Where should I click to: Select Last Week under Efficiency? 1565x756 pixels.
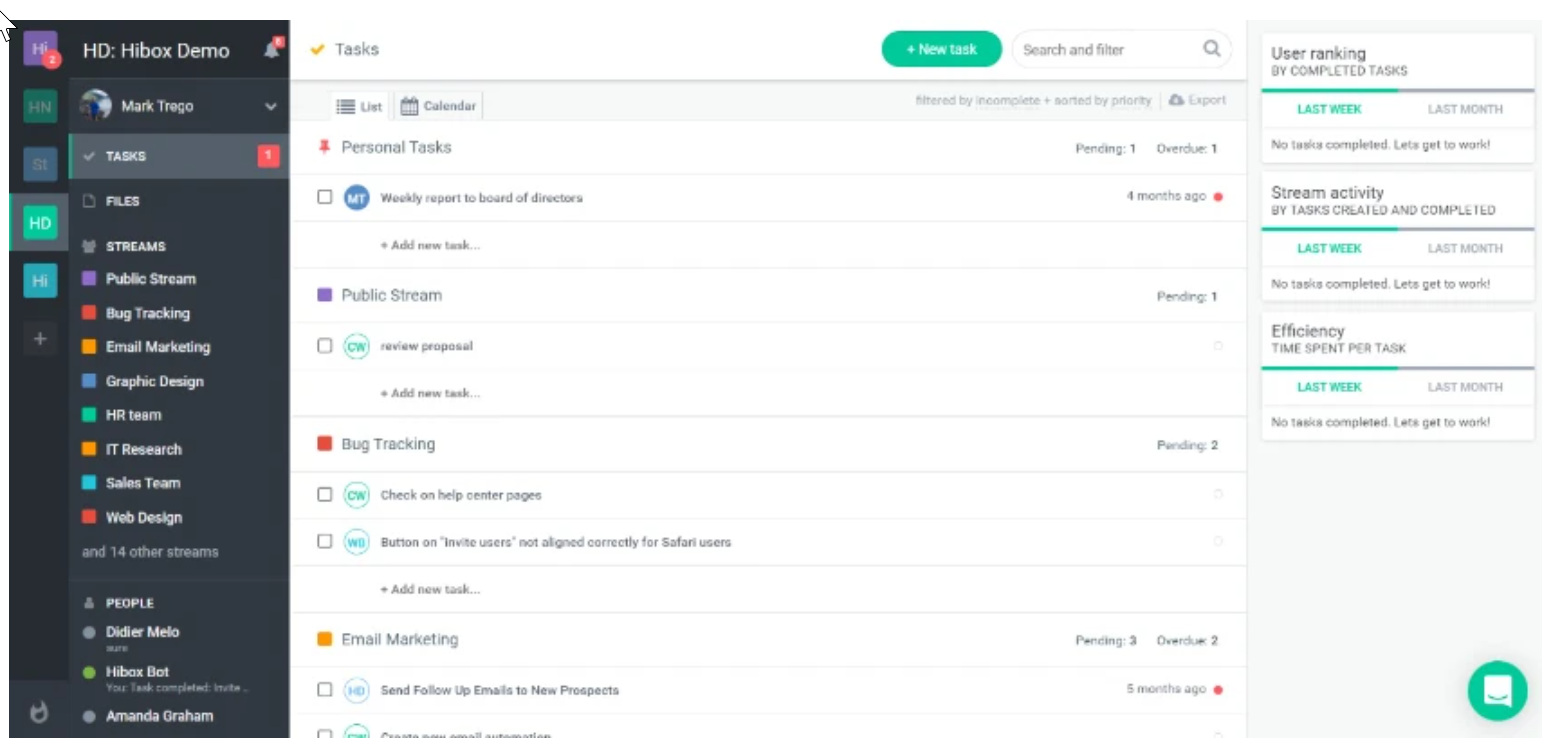pyautogui.click(x=1329, y=387)
